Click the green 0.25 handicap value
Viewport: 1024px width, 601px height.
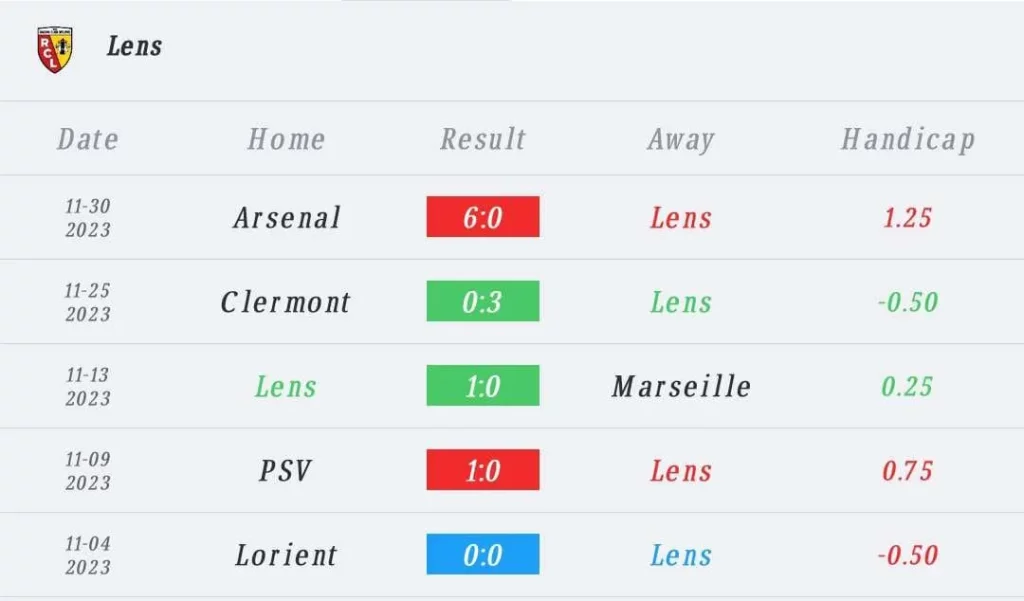click(907, 386)
